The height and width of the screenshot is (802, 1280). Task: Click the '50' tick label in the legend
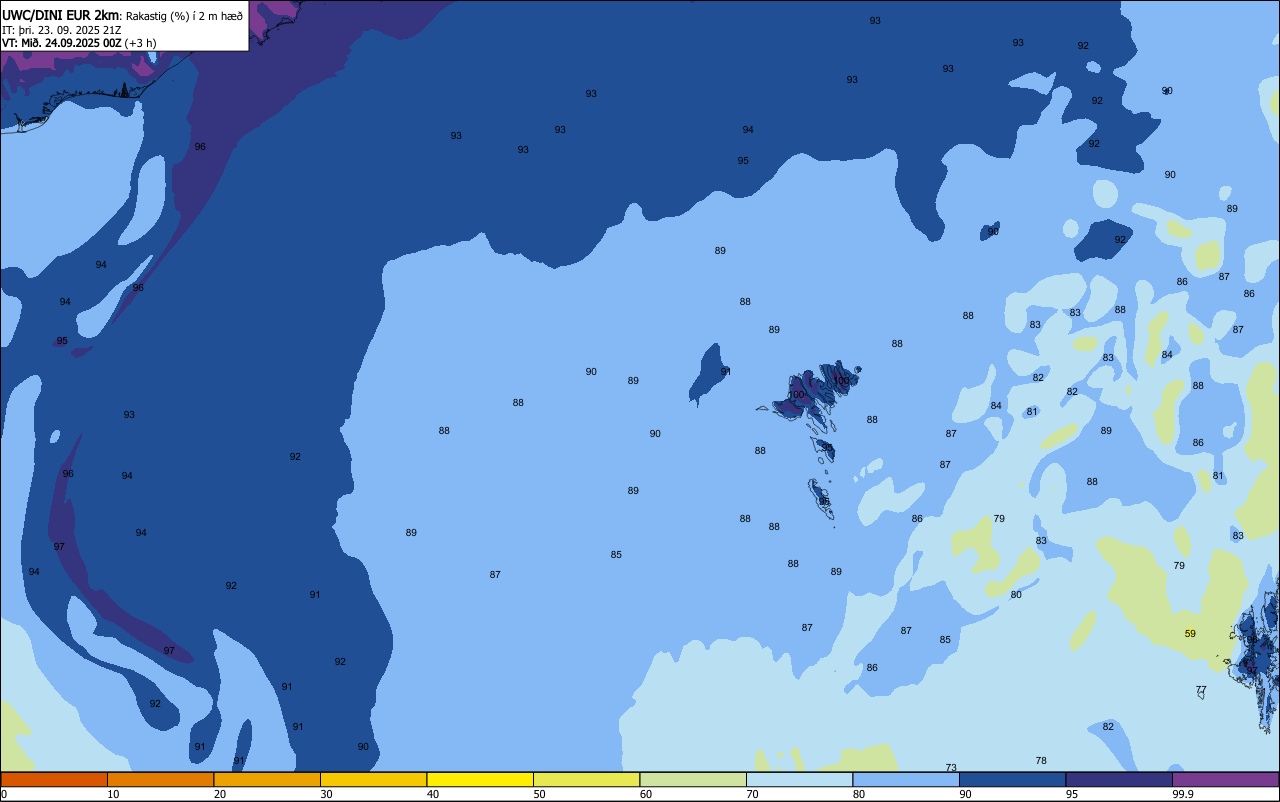539,794
